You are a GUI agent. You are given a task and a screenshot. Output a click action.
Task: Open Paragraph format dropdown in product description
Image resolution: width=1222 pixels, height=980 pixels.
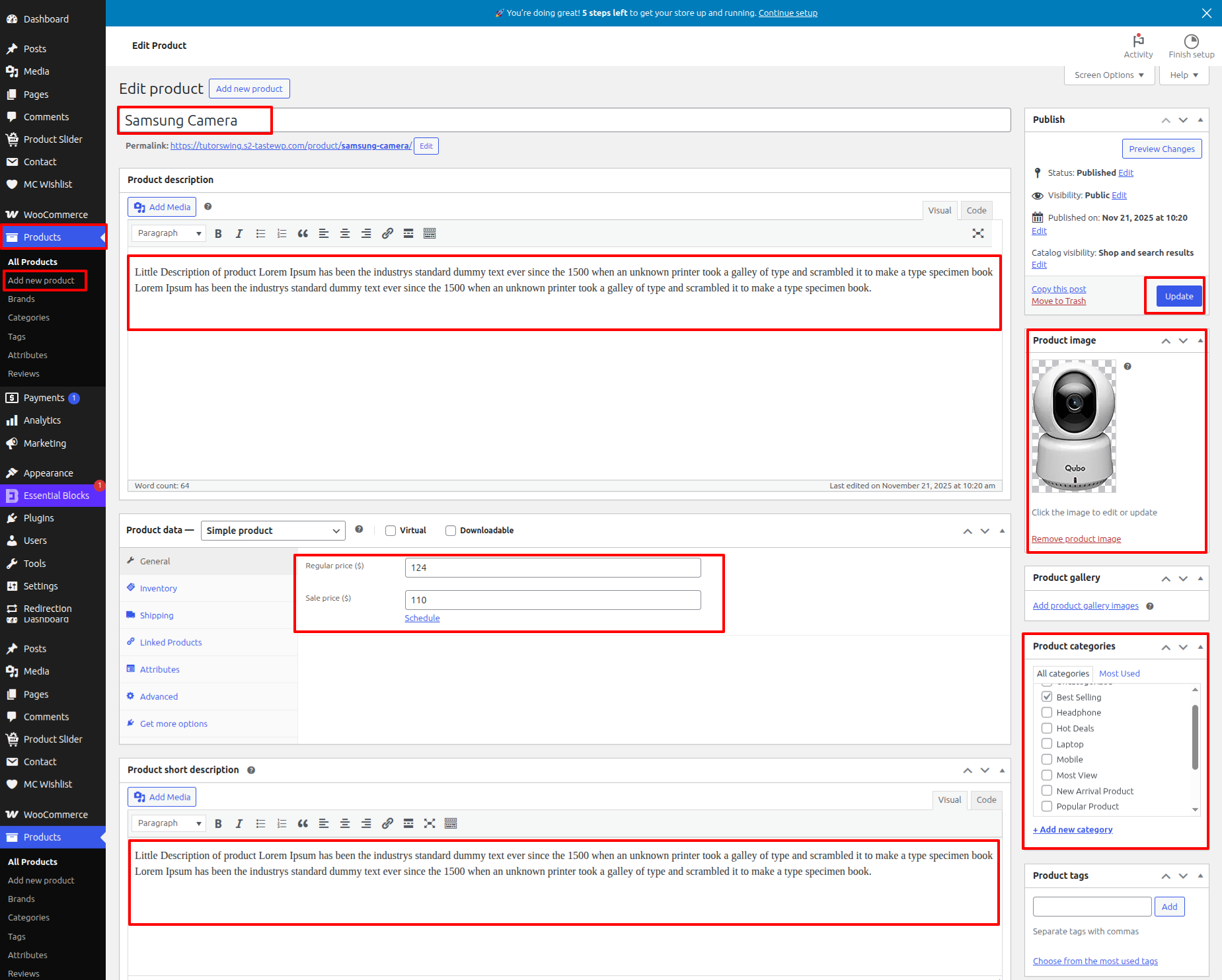[x=169, y=233]
